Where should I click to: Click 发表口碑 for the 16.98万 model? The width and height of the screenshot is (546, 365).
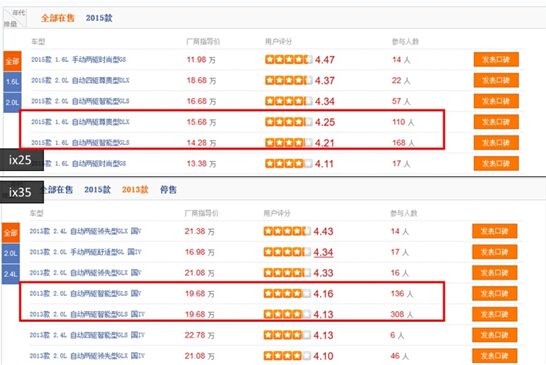(494, 252)
